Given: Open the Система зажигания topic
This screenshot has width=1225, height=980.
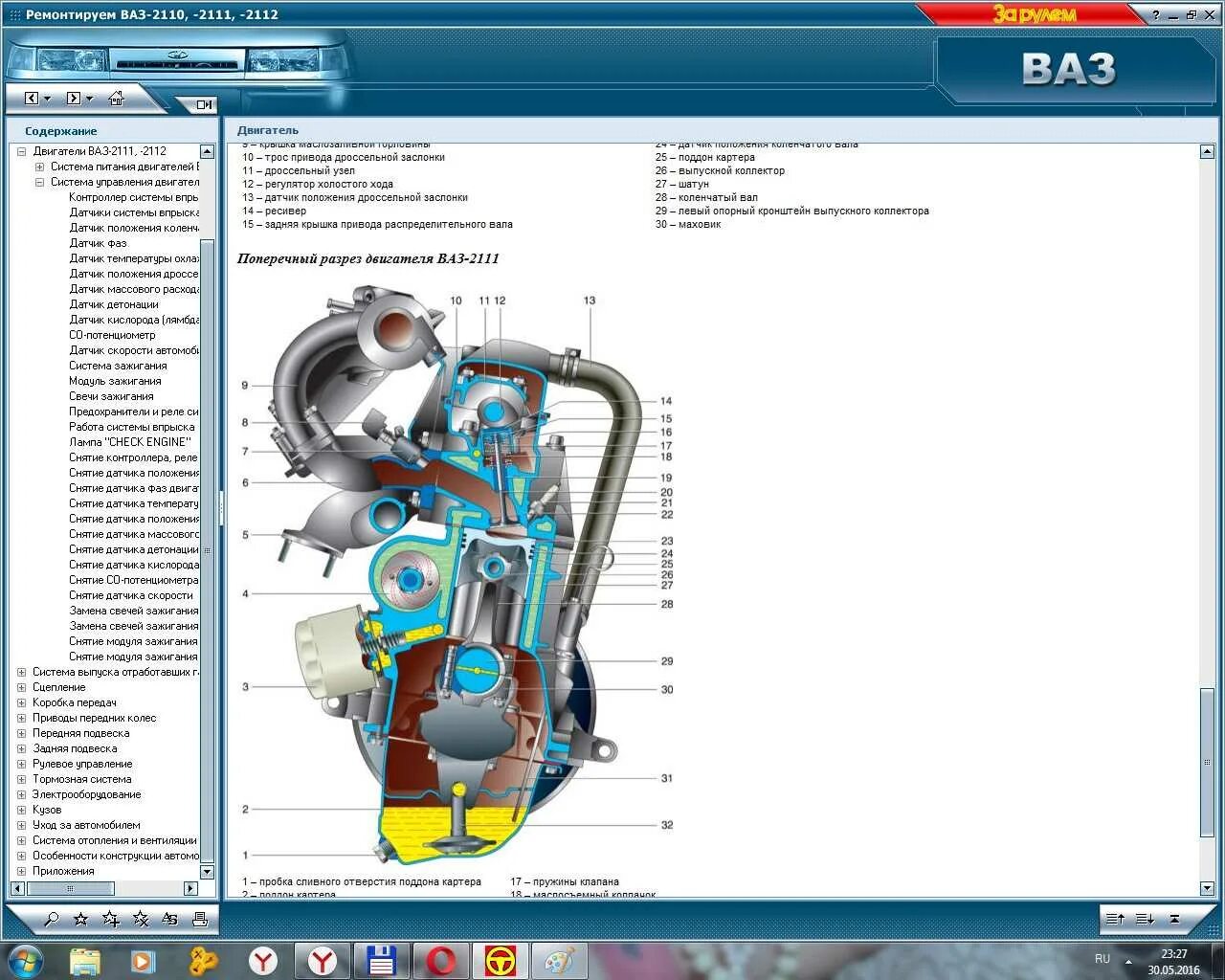Looking at the screenshot, I should point(118,366).
